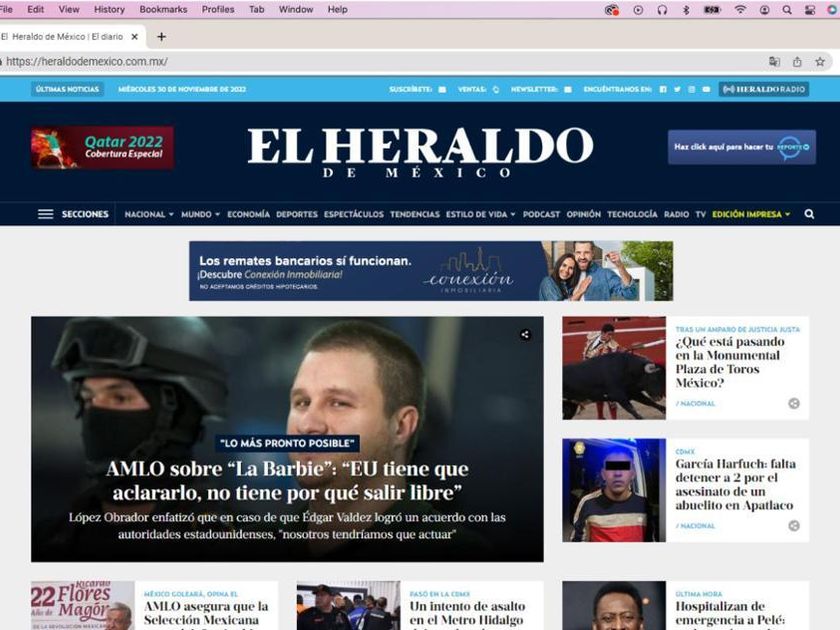Open the YouTube social icon in top bar
Viewport: 840px width, 630px height.
(706, 89)
